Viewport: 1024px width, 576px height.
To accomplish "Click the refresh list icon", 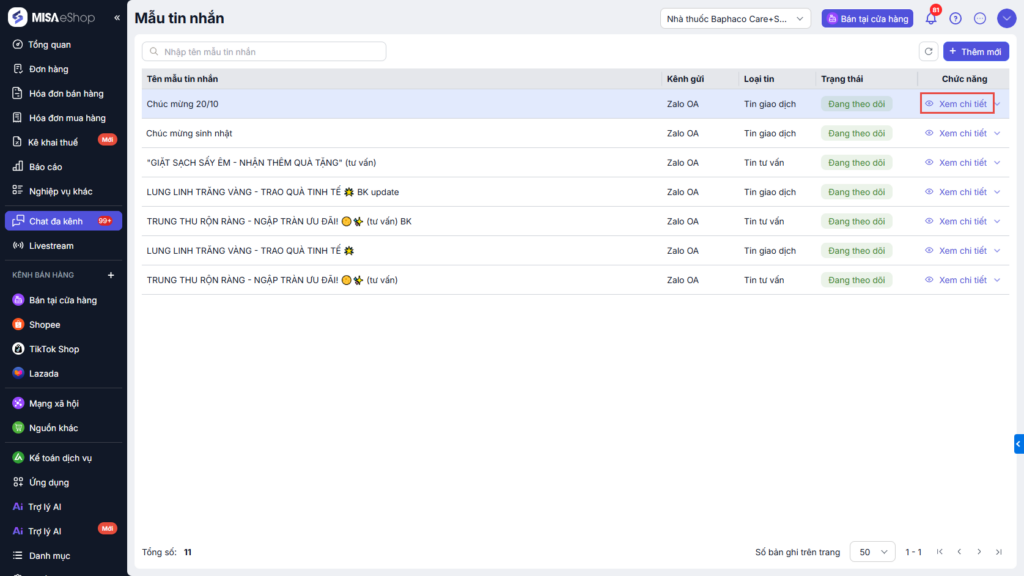I will coord(929,51).
